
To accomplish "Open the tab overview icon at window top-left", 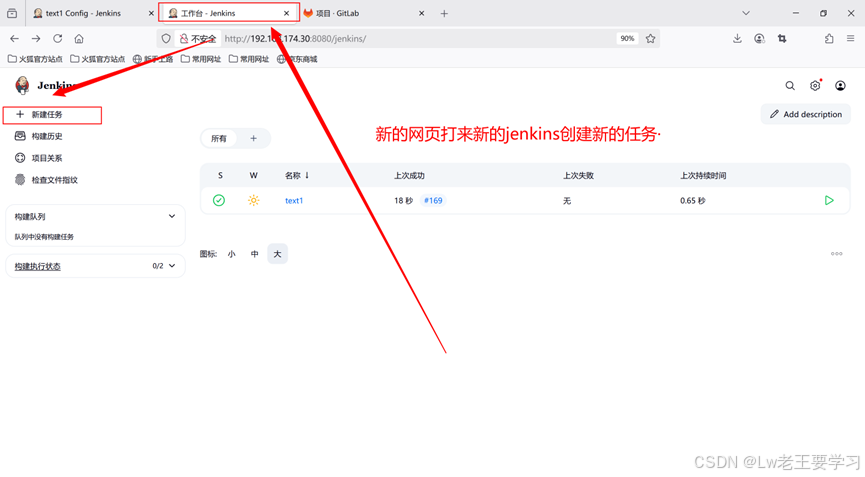I will tap(12, 13).
